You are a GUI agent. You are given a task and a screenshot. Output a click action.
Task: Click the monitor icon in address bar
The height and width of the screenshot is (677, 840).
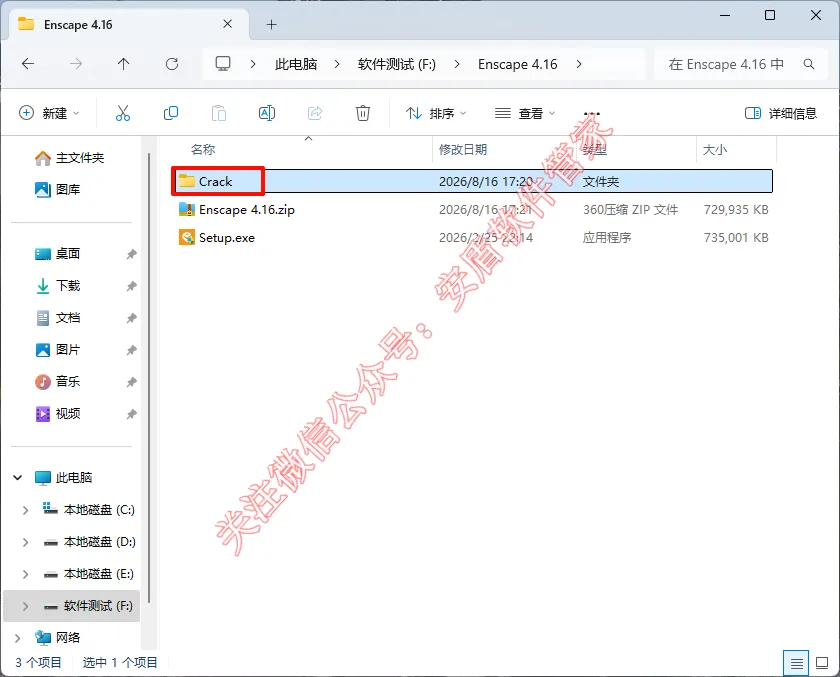tap(223, 64)
